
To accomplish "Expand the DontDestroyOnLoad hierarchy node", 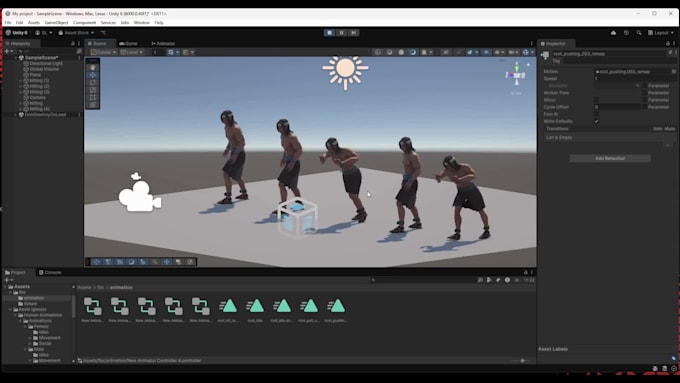I will coord(16,115).
